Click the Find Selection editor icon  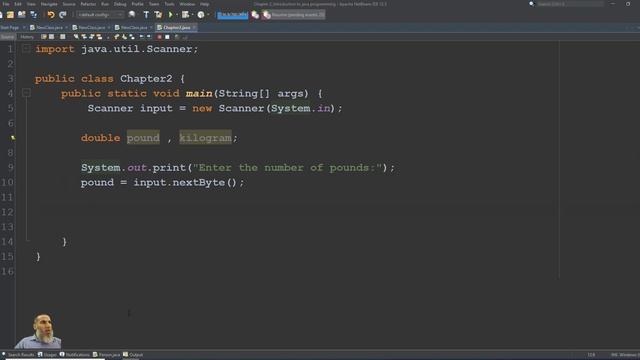(76, 37)
